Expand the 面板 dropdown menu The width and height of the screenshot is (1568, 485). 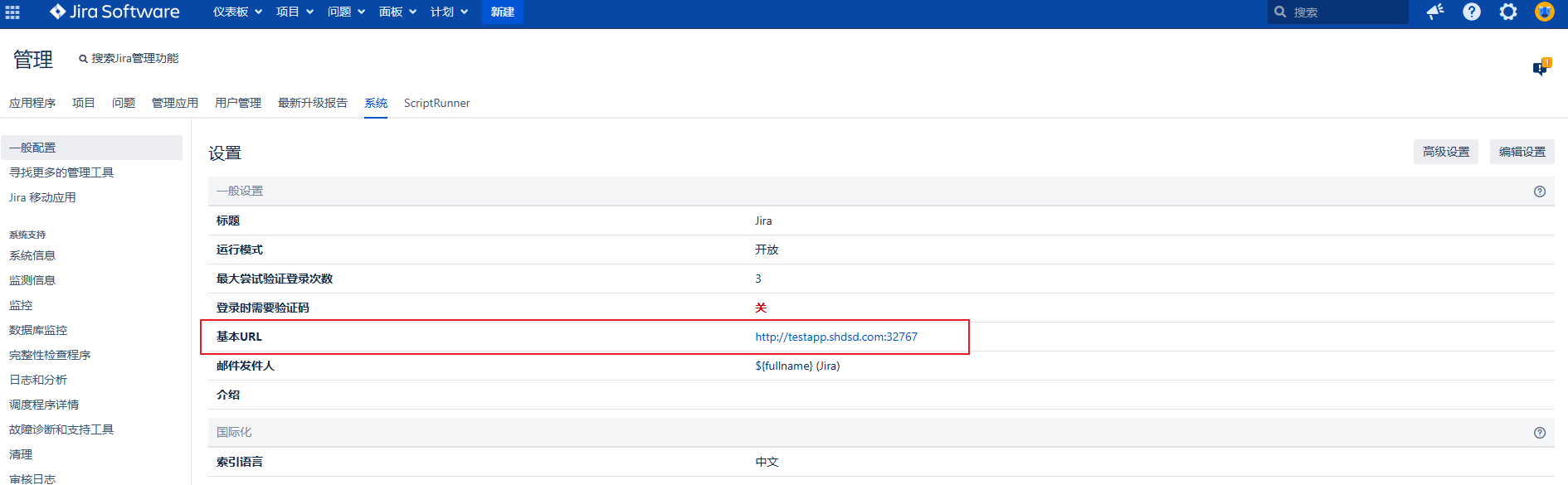[397, 12]
